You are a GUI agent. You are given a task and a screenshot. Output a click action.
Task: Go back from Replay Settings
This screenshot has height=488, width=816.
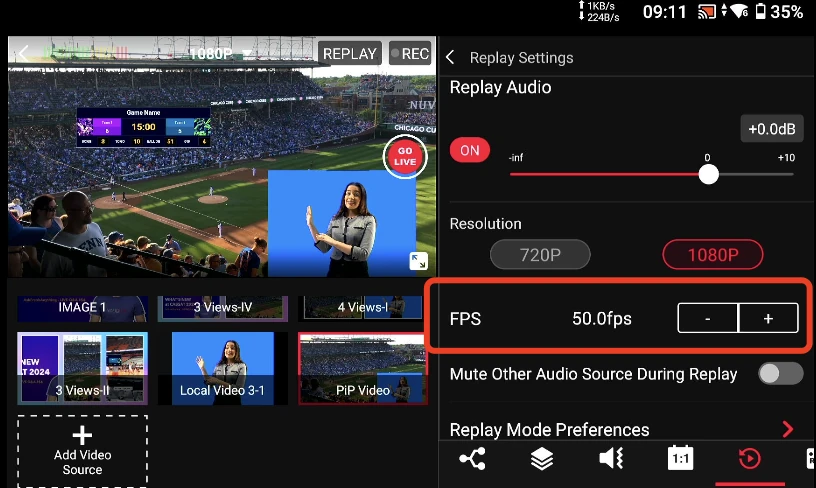tap(451, 58)
